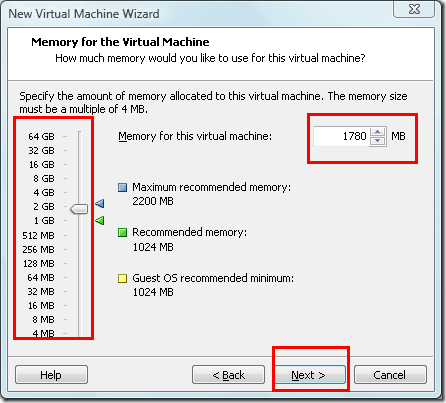The height and width of the screenshot is (403, 446).
Task: Click the memory slider thumb handle
Action: tap(79, 209)
